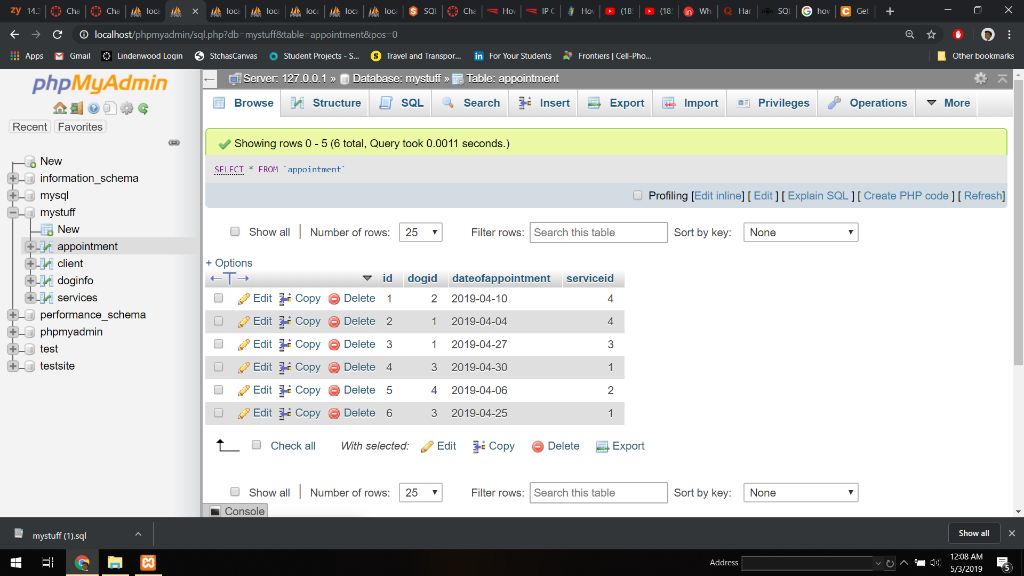Open the Windows action center notification icon
The width and height of the screenshot is (1024, 576).
point(1004,562)
